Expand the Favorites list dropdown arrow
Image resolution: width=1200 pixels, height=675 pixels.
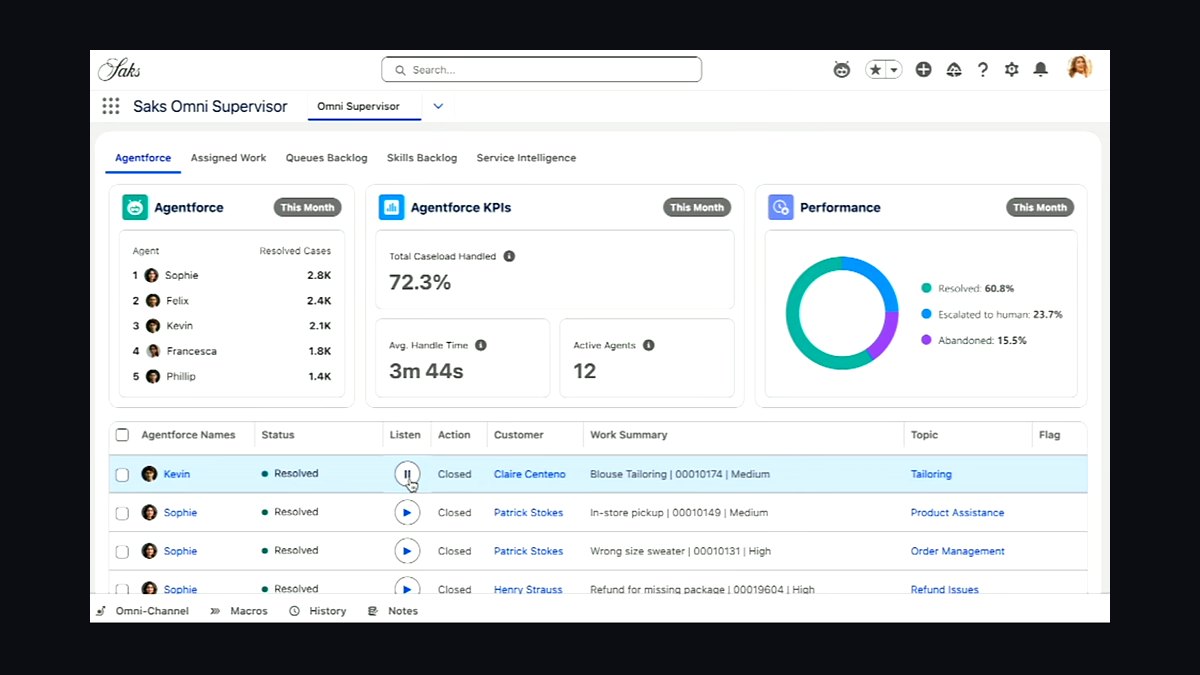(x=894, y=70)
